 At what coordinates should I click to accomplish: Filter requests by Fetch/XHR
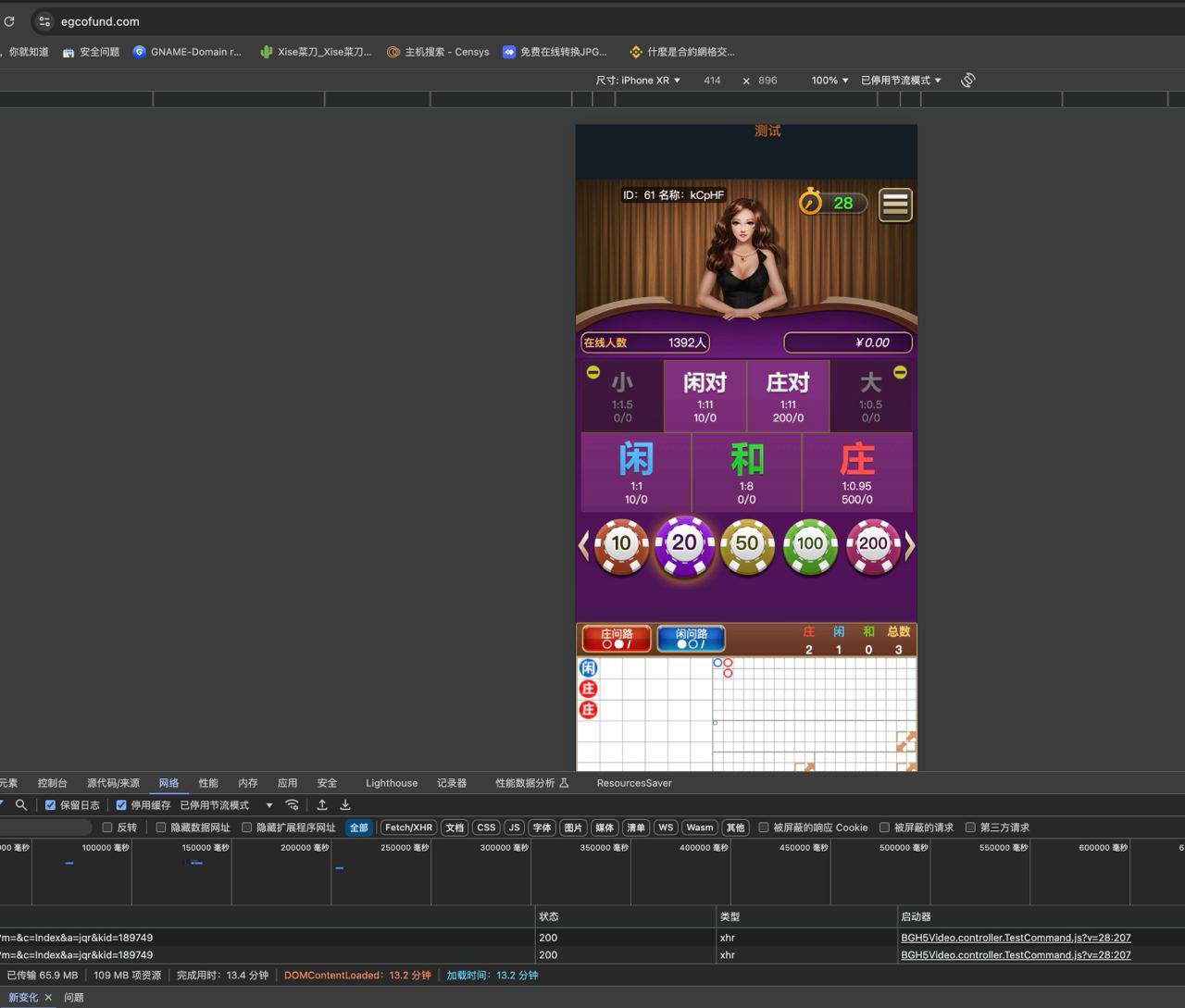click(408, 828)
